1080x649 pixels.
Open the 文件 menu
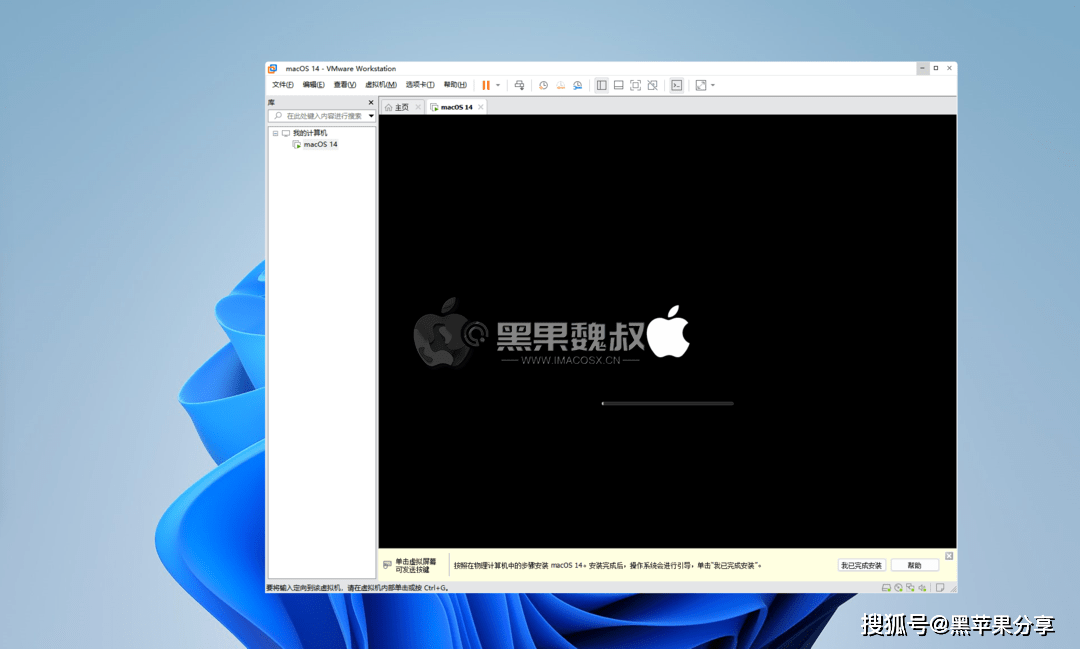(x=282, y=85)
